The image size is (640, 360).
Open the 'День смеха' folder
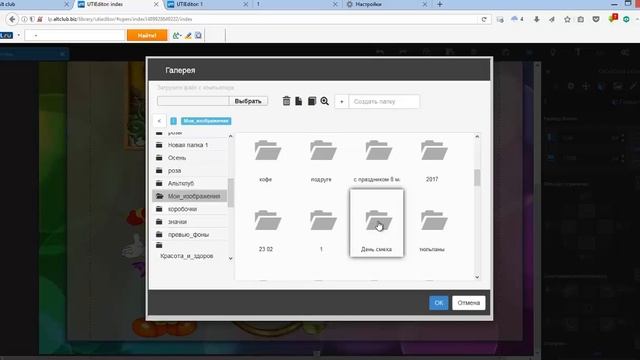[x=377, y=223]
